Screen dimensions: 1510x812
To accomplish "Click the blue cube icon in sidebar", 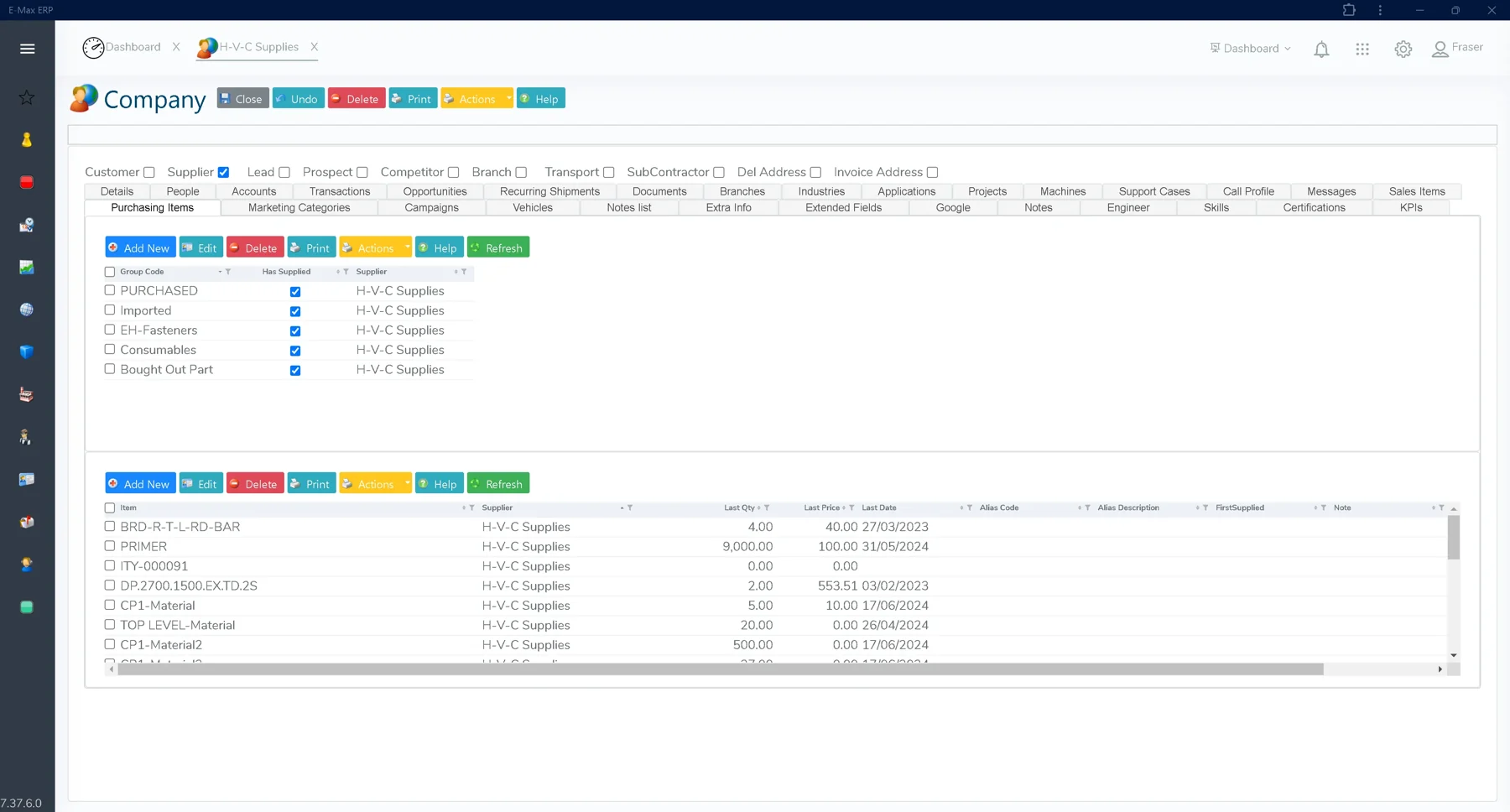I will [x=27, y=351].
